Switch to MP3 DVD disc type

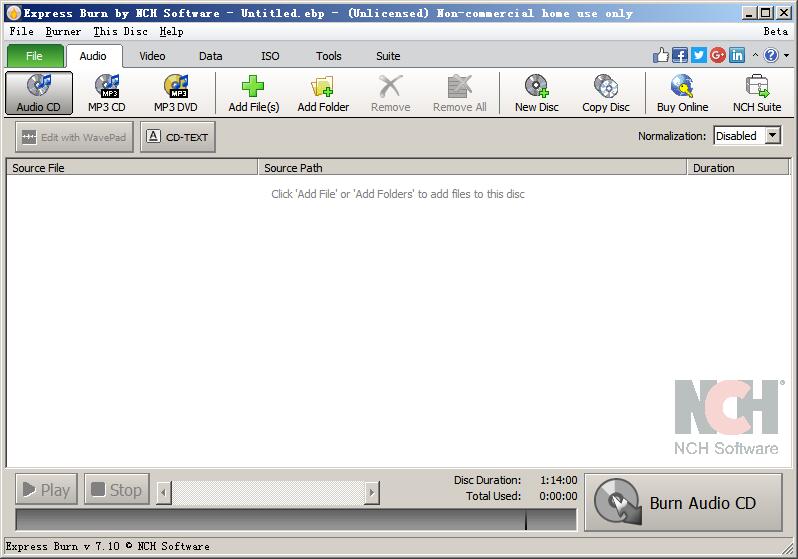click(176, 93)
